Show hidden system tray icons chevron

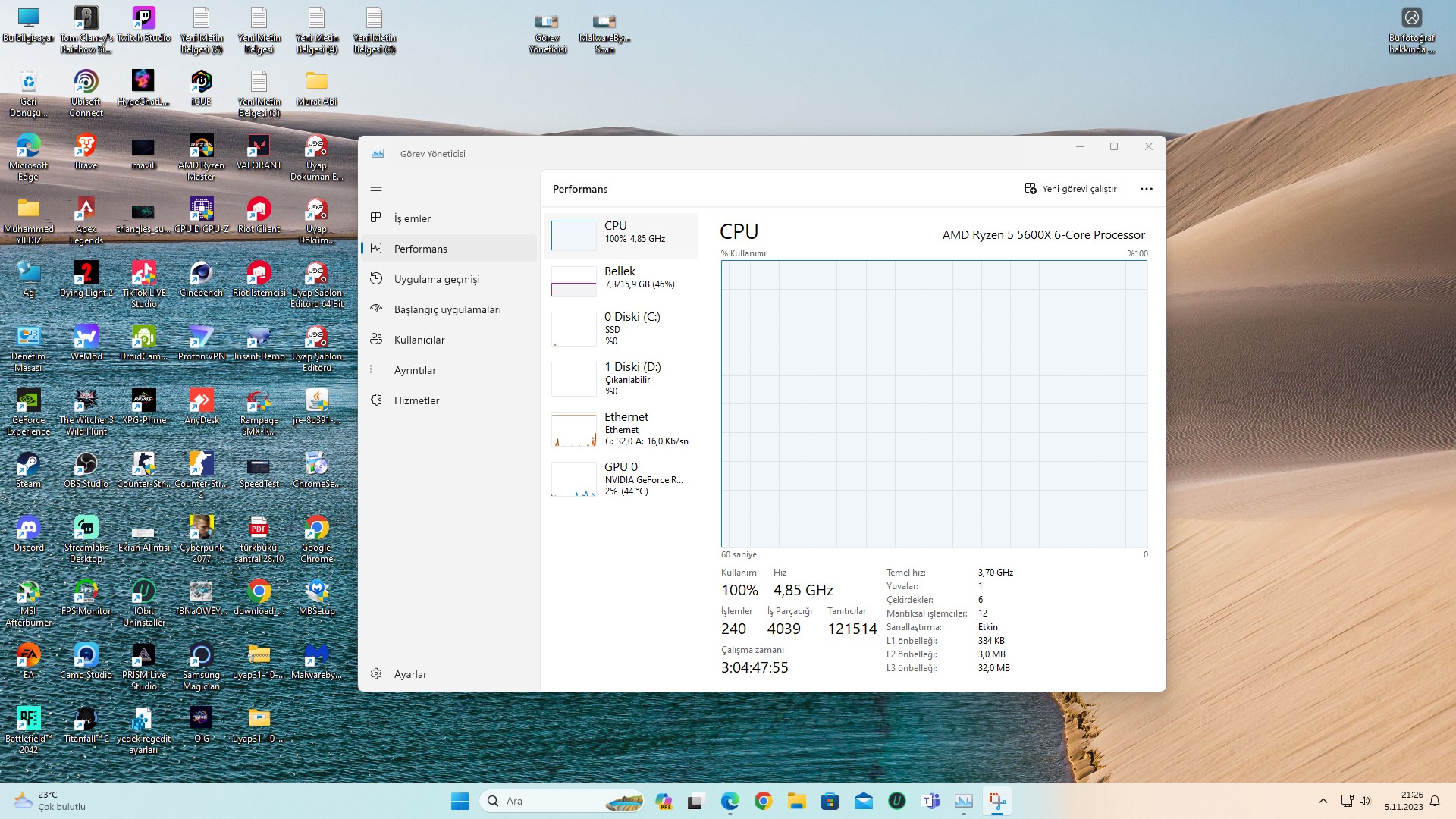pyautogui.click(x=1323, y=801)
